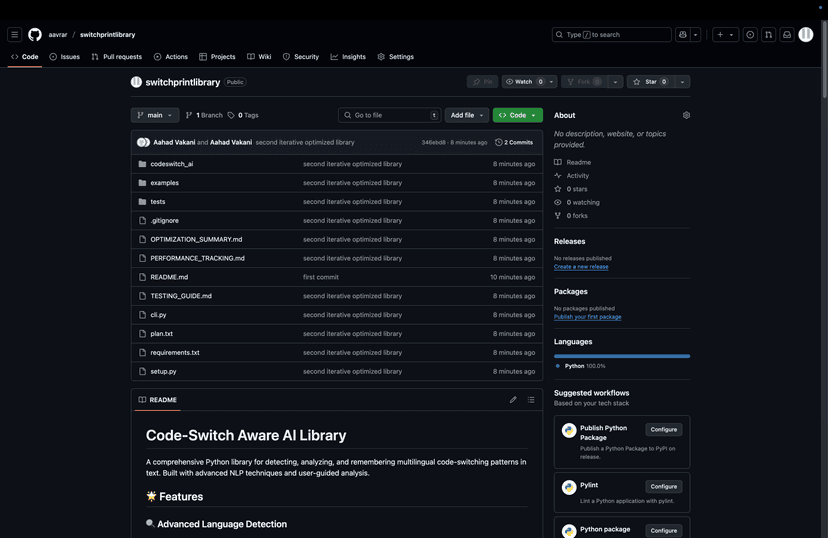Edit README with the pencil icon
The image size is (828, 538).
pyautogui.click(x=513, y=400)
